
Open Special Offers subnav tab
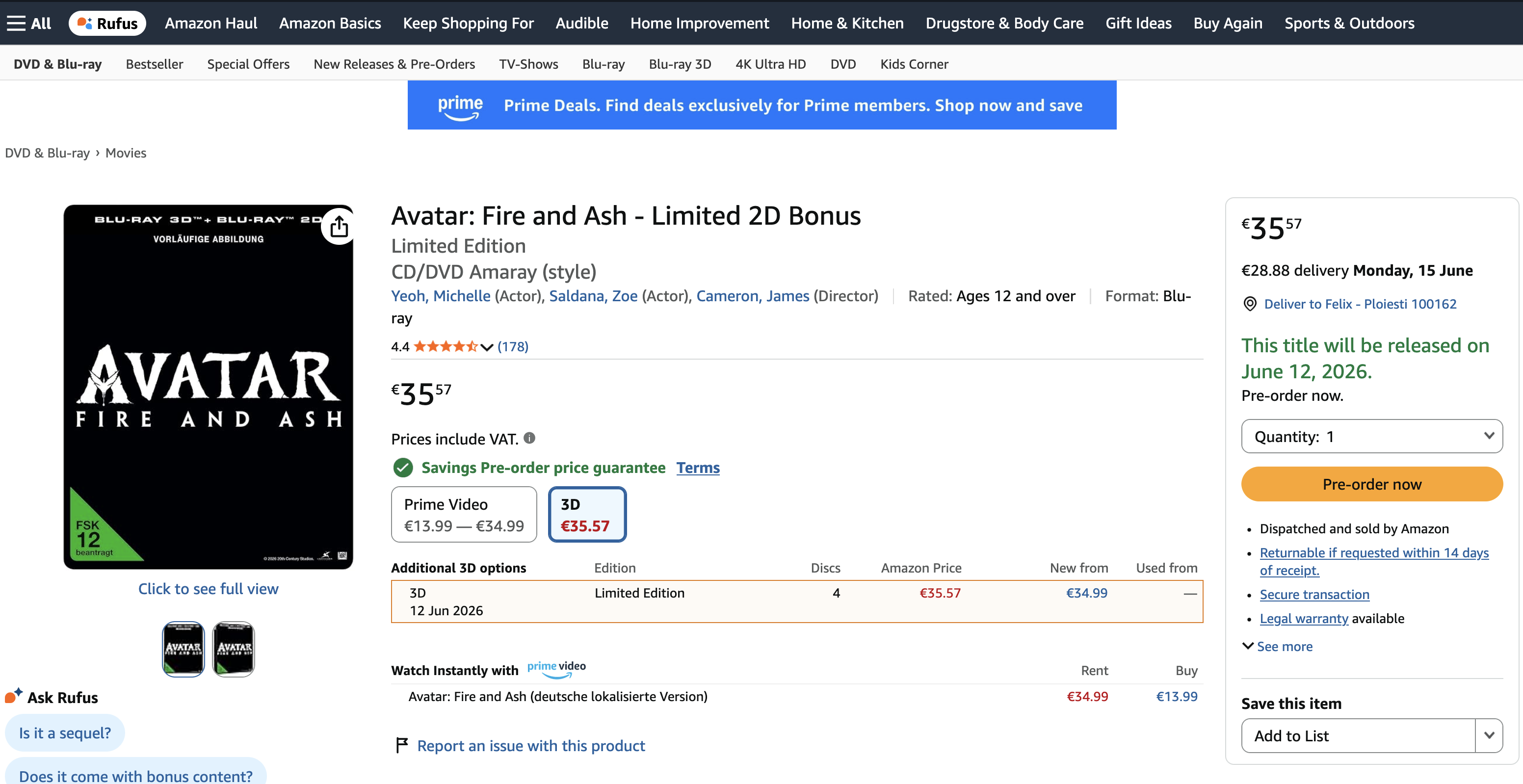click(x=248, y=64)
